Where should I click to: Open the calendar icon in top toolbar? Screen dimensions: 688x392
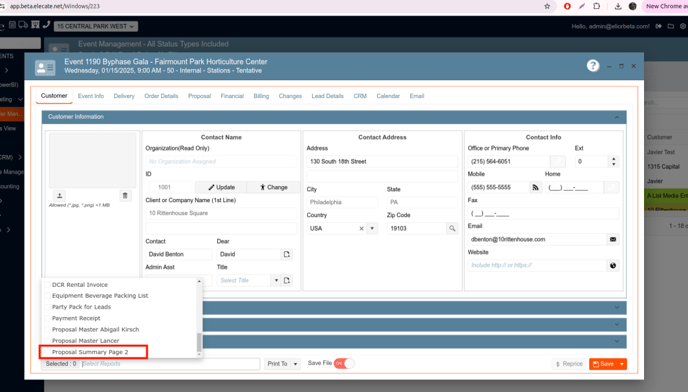(12, 25)
